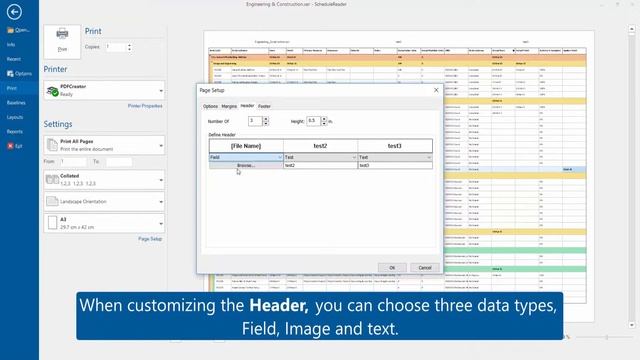Cancel the Page Setup dialog

[425, 268]
